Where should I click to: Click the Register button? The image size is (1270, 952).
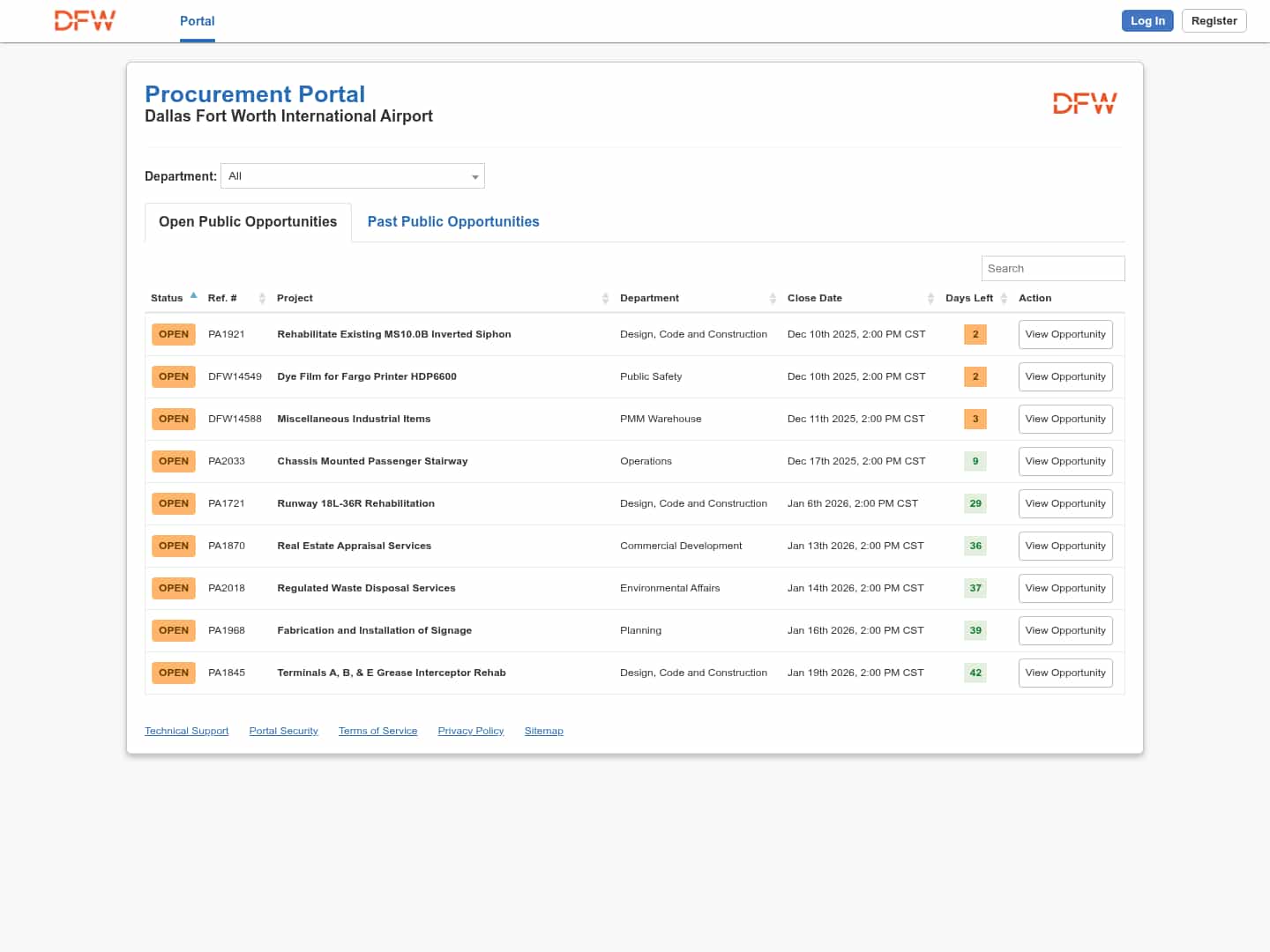click(x=1214, y=21)
